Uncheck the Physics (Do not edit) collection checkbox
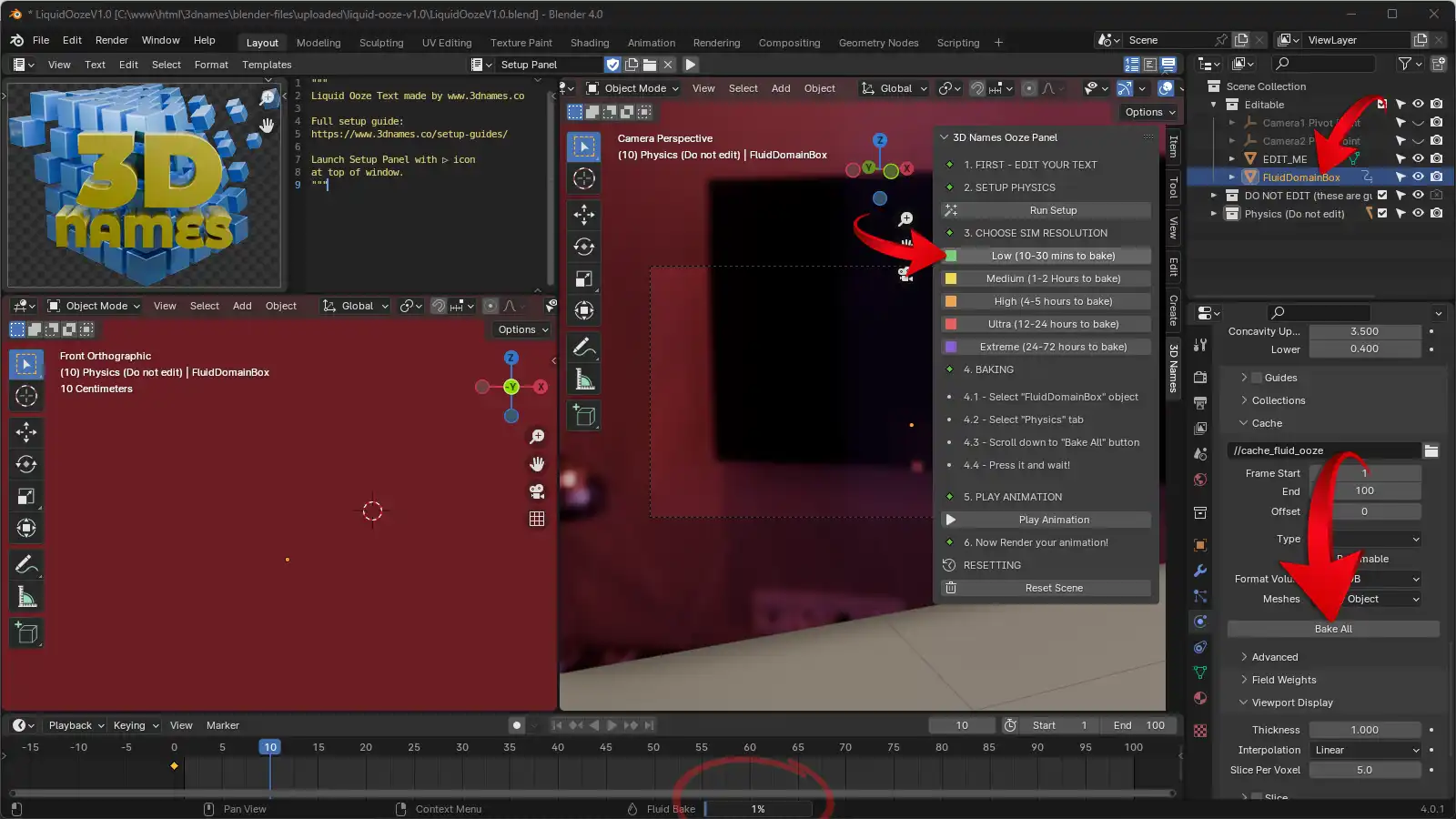 click(1382, 213)
